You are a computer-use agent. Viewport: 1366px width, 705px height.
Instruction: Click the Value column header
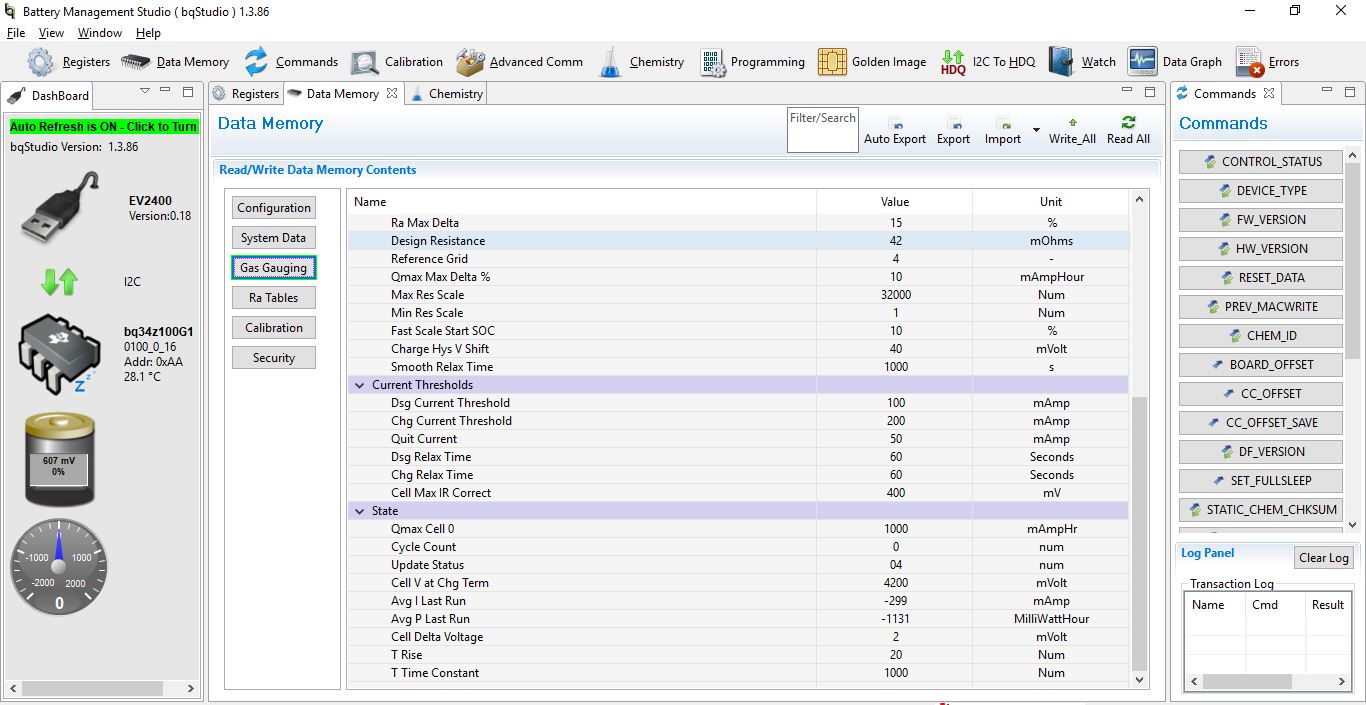pyautogui.click(x=895, y=202)
